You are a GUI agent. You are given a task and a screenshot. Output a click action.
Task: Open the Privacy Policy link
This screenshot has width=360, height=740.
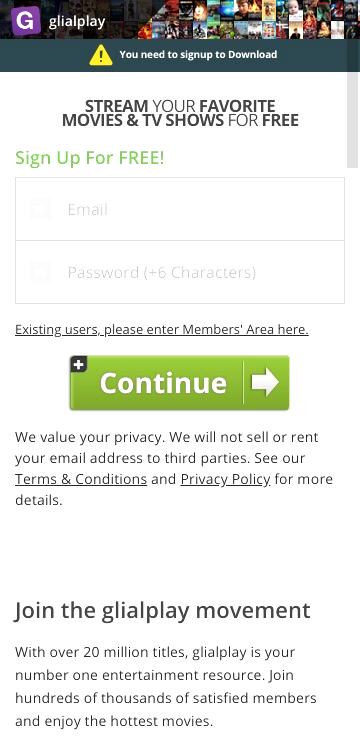click(x=226, y=479)
